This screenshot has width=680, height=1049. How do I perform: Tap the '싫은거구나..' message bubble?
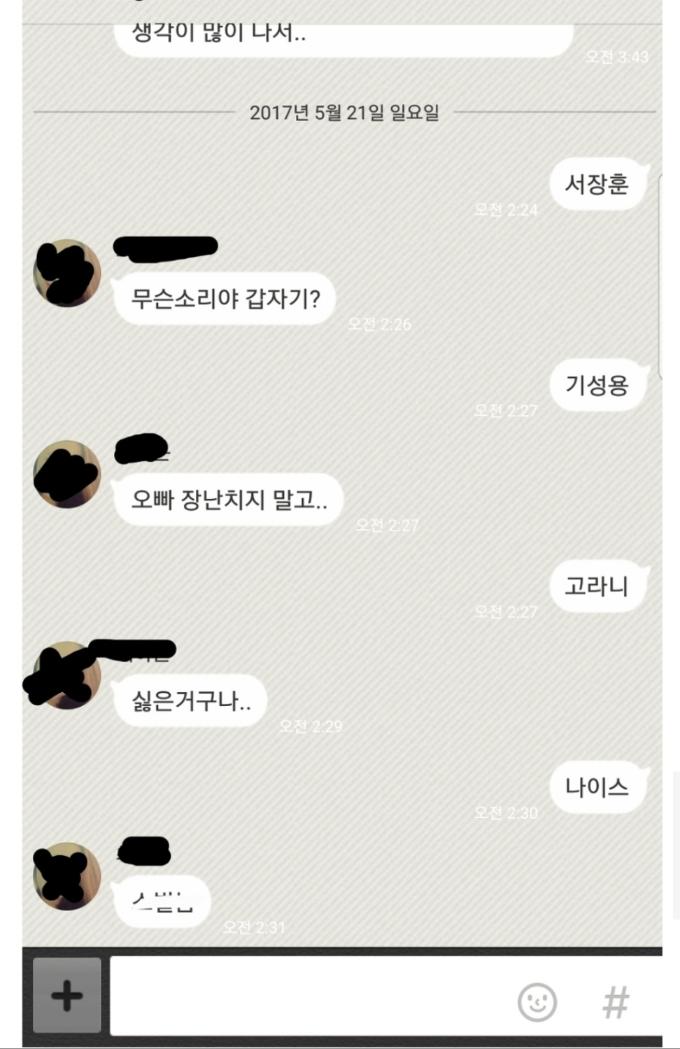[190, 700]
